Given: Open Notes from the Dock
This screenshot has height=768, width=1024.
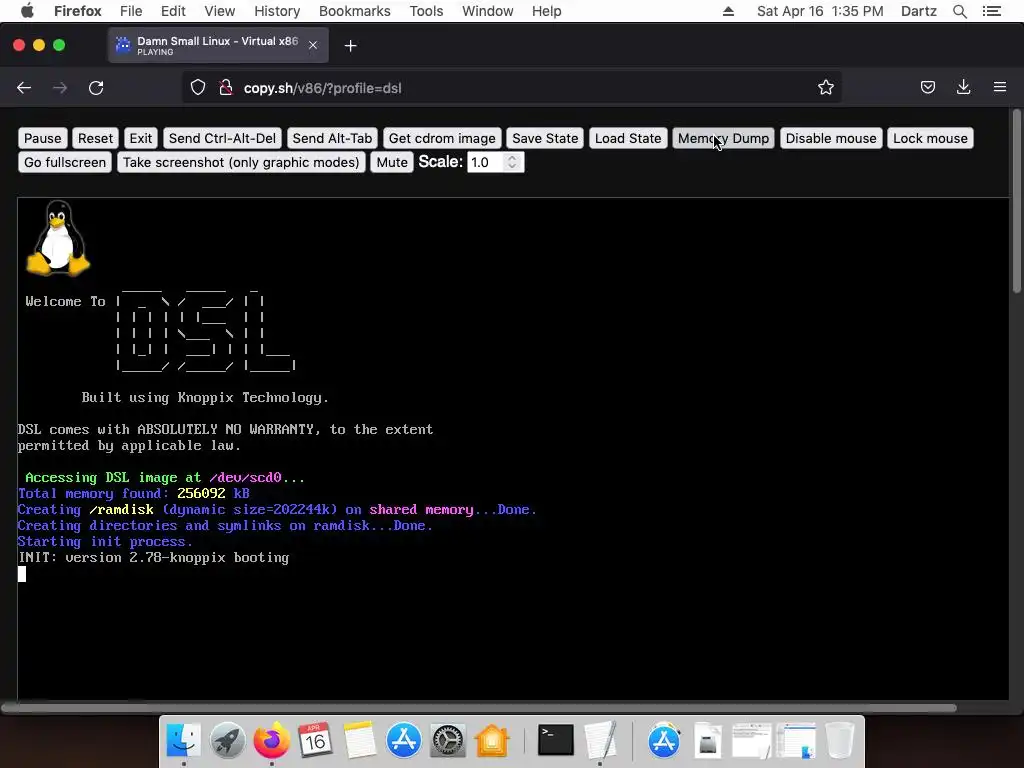Looking at the screenshot, I should pyautogui.click(x=359, y=741).
